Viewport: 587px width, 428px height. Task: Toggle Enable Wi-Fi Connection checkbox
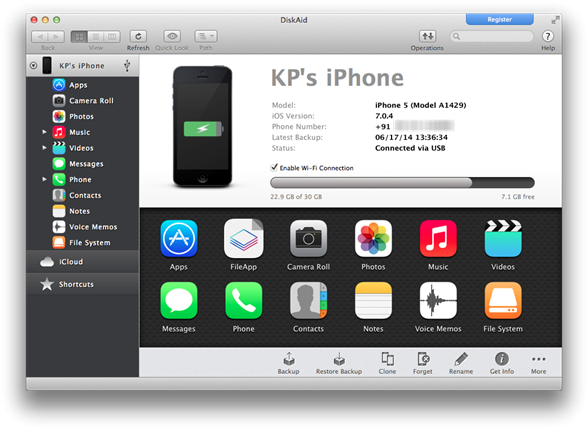point(274,167)
